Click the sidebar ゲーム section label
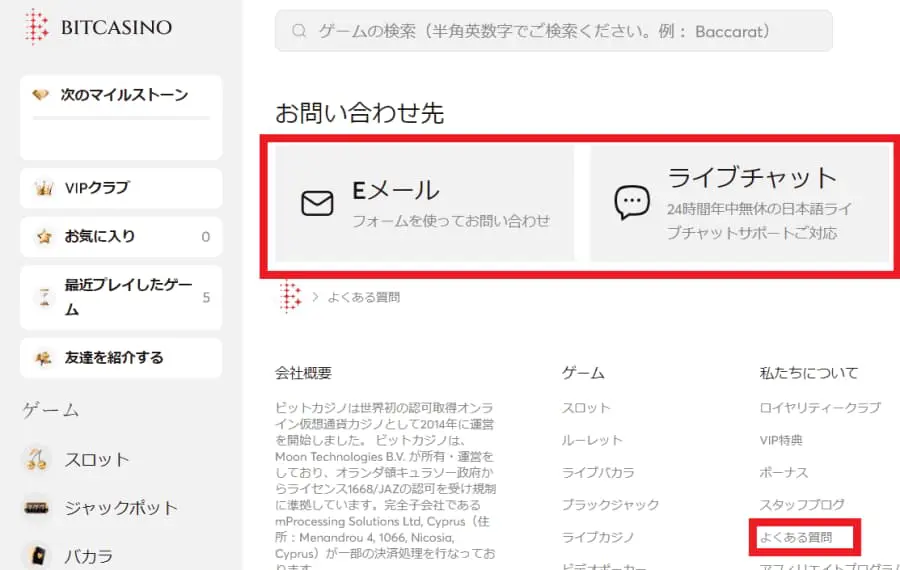900x570 pixels. click(51, 410)
